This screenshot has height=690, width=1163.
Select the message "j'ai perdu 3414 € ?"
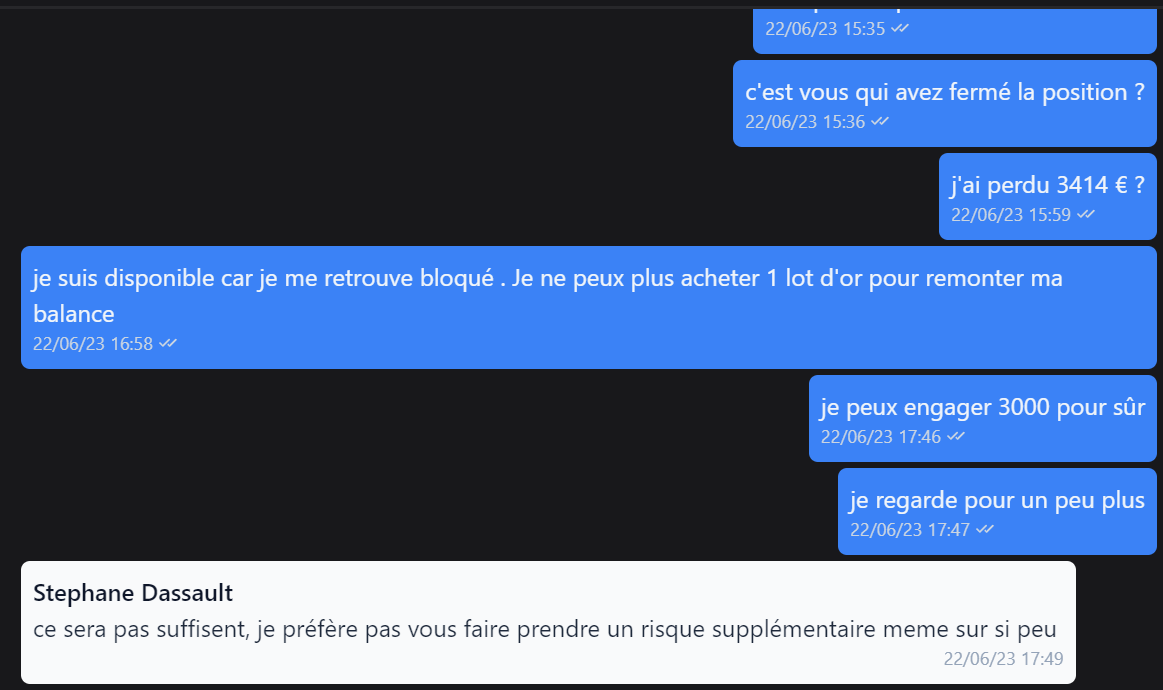1047,197
